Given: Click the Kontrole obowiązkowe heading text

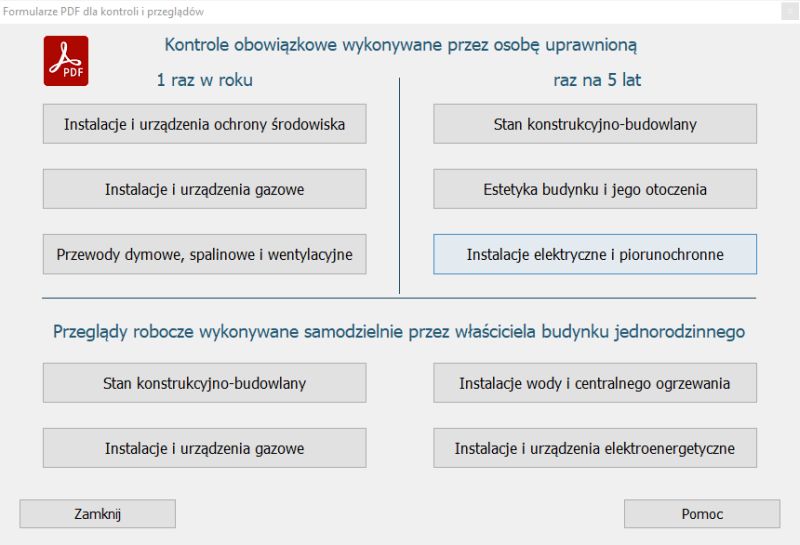Looking at the screenshot, I should point(399,45).
